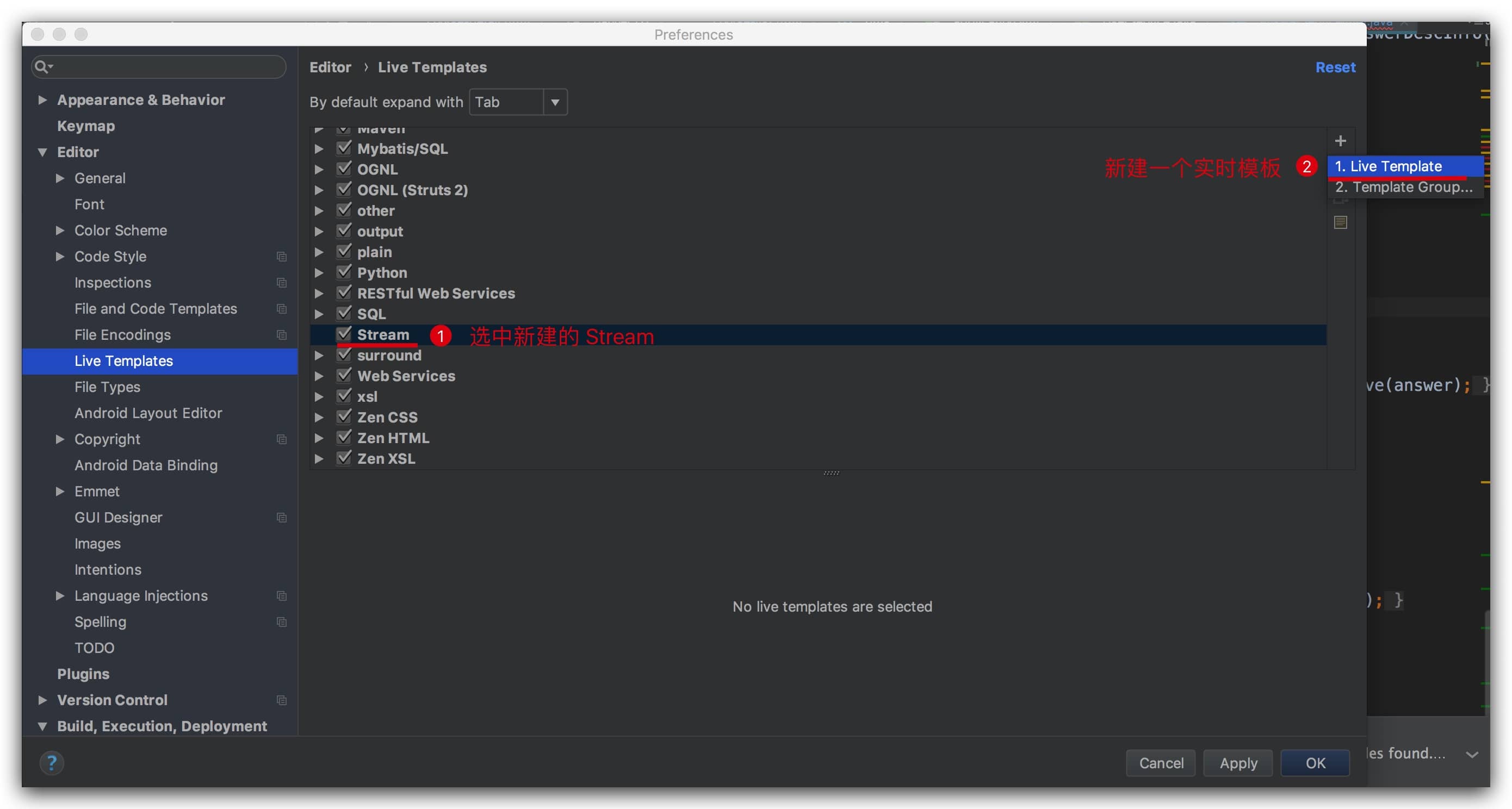Click the settings search field

coord(158,67)
